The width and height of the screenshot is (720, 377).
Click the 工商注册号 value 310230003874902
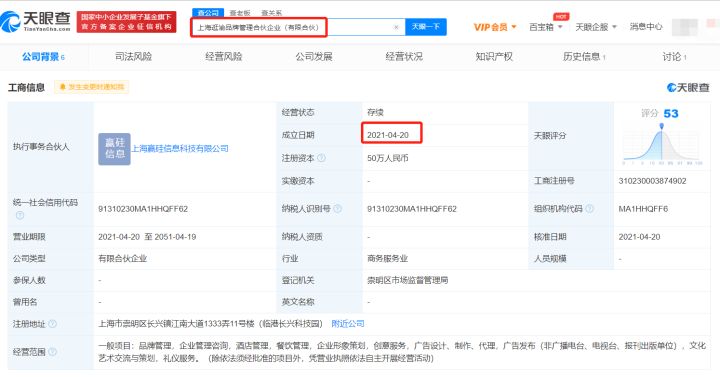[x=652, y=181]
